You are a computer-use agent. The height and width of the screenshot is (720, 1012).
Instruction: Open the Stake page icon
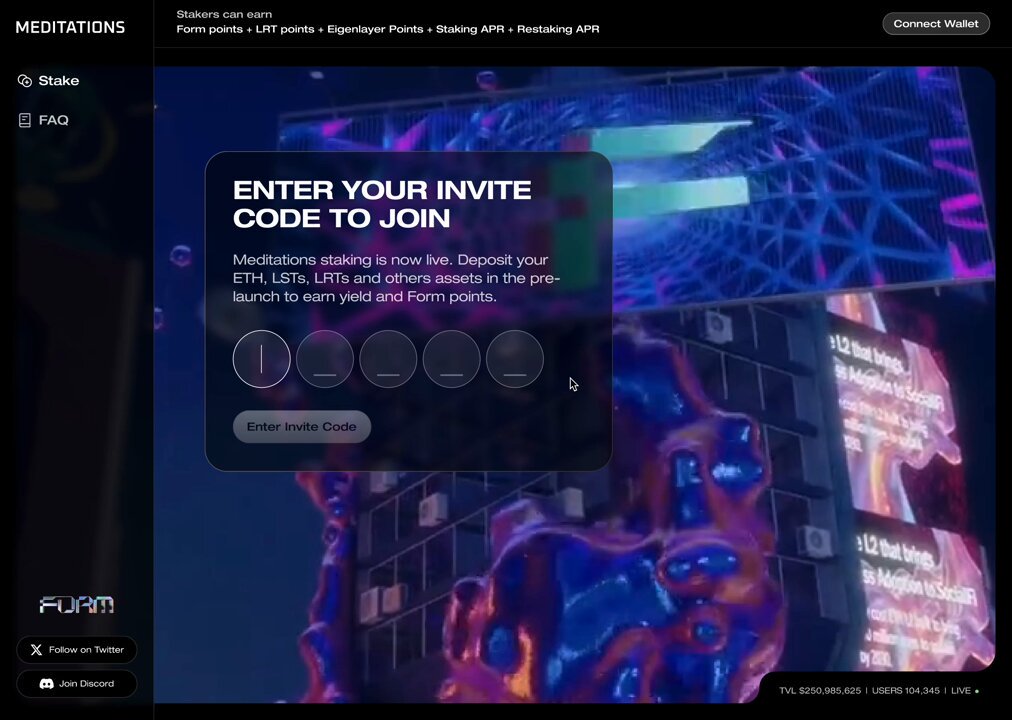[x=25, y=81]
